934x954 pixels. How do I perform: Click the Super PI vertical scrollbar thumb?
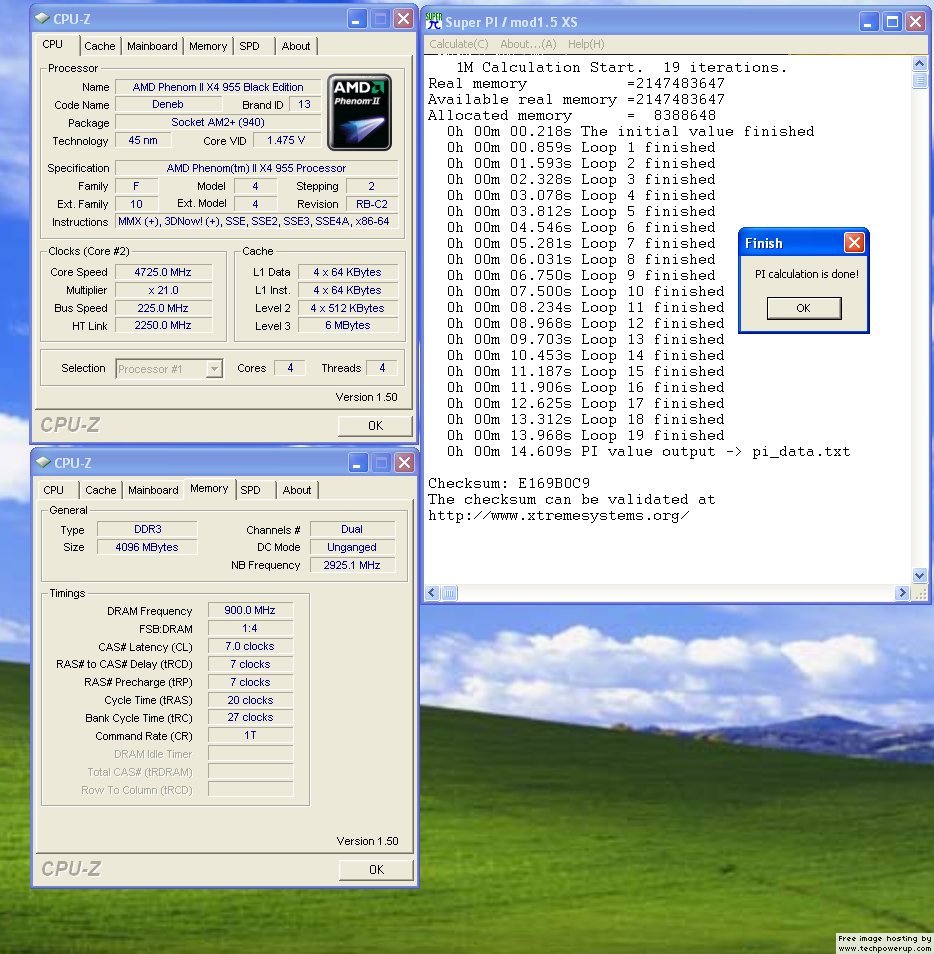coord(919,80)
